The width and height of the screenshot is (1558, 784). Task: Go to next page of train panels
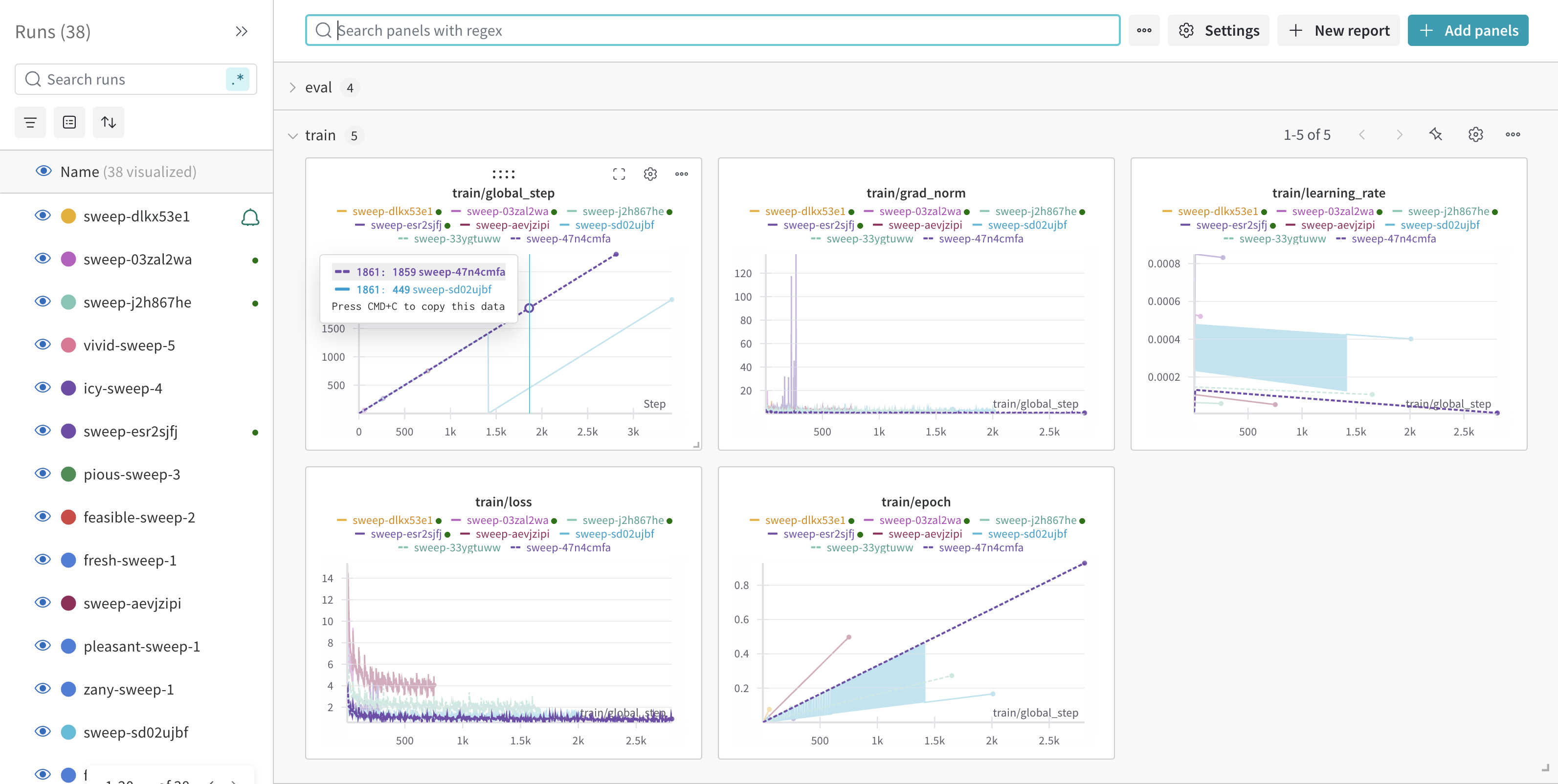pos(1400,135)
